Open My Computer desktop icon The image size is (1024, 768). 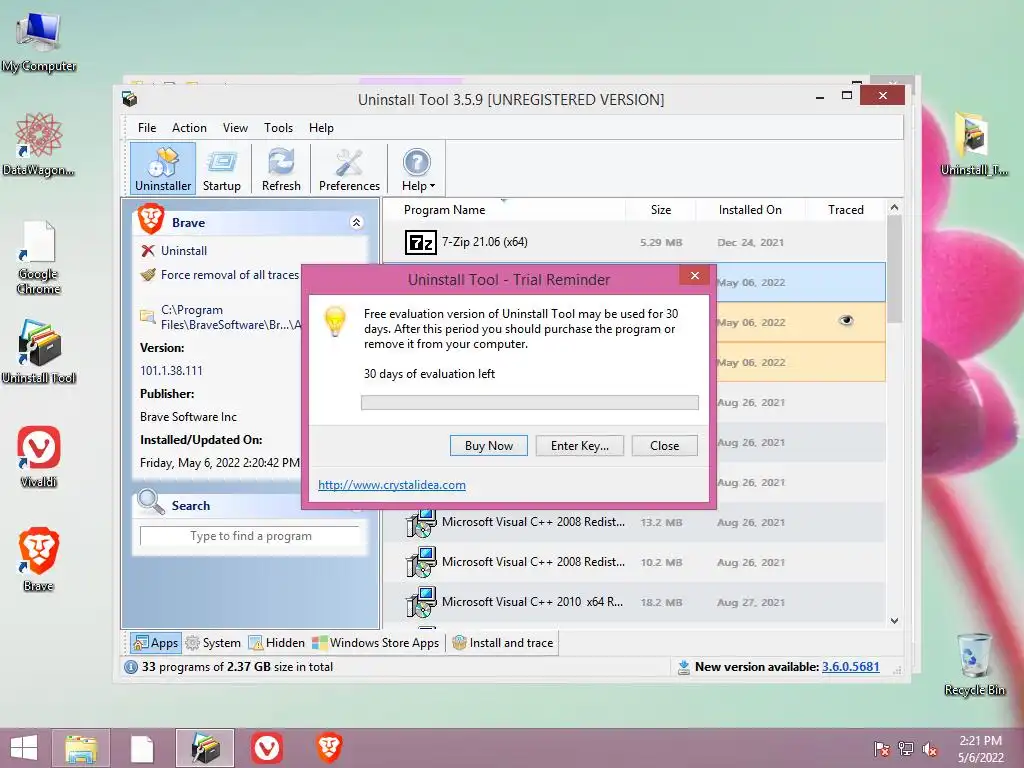[39, 42]
